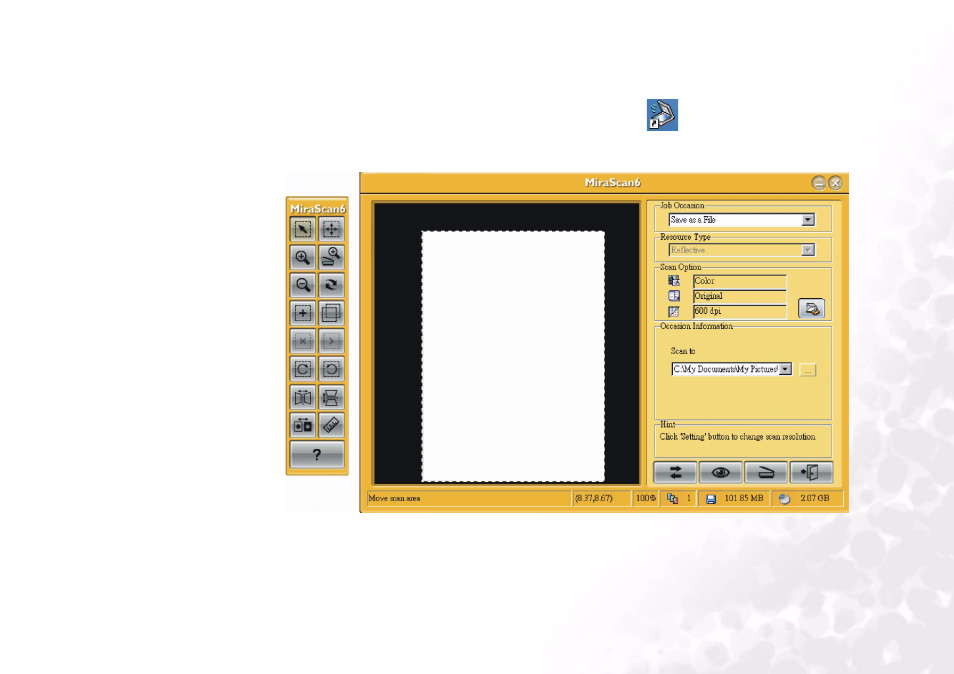Click the duplicate scan area icon
Viewport: 954px width, 674px height.
331,313
